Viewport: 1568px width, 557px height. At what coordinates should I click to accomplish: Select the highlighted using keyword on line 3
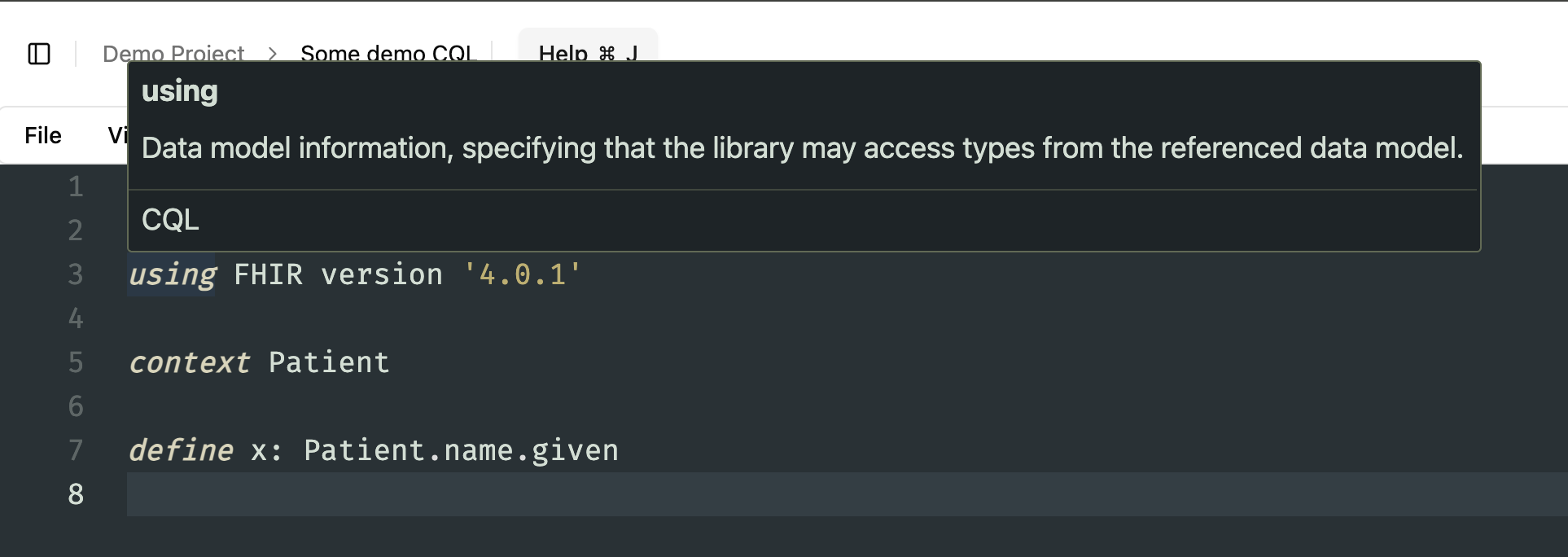(170, 274)
